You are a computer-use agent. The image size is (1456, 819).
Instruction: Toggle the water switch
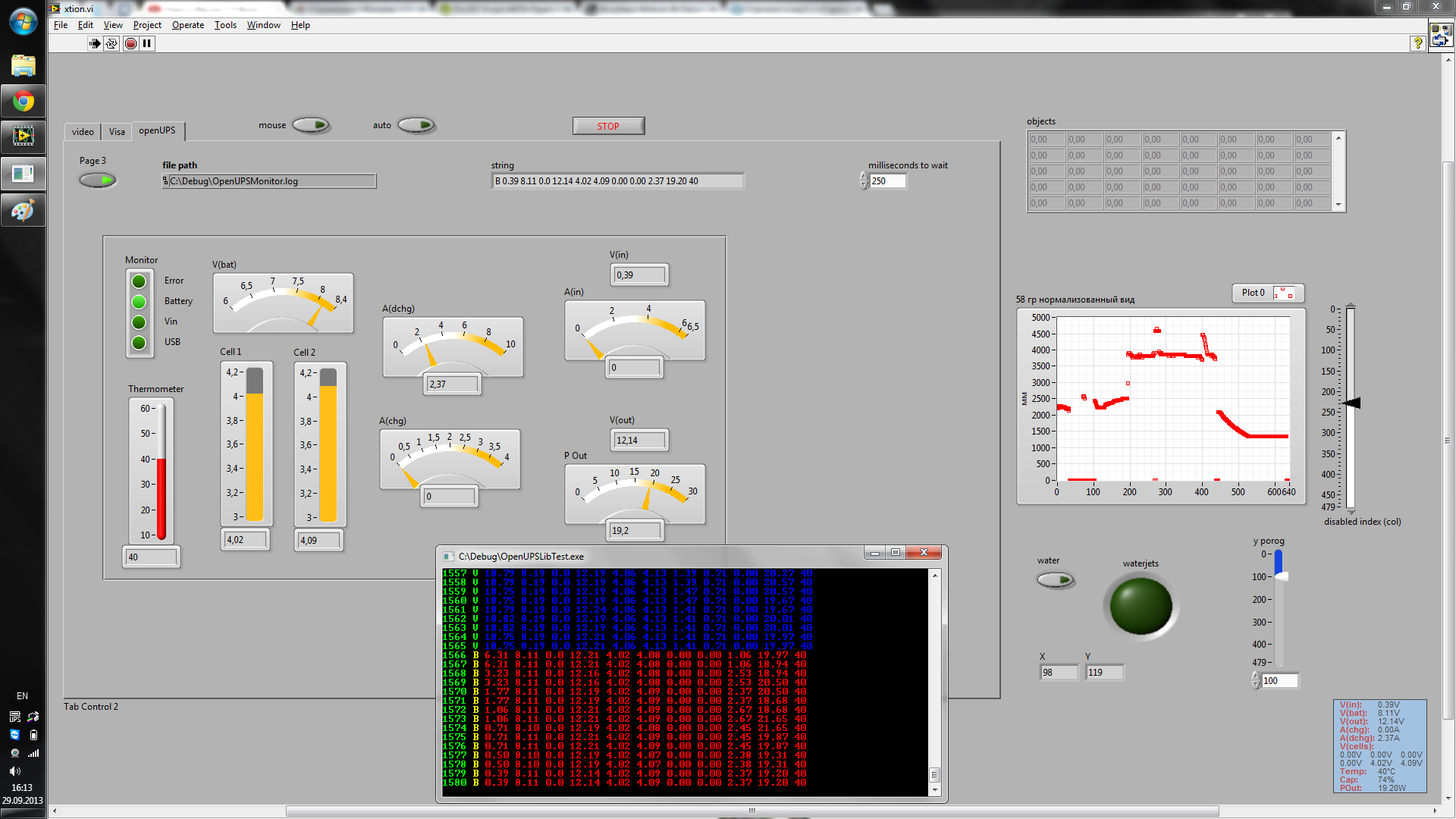(1056, 580)
